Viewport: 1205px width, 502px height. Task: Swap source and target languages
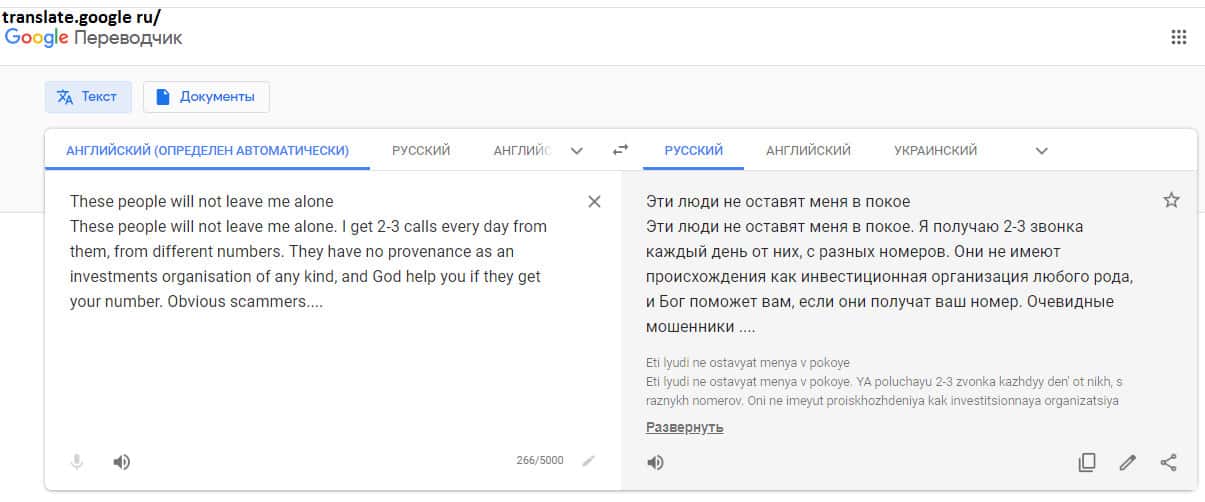(x=620, y=150)
